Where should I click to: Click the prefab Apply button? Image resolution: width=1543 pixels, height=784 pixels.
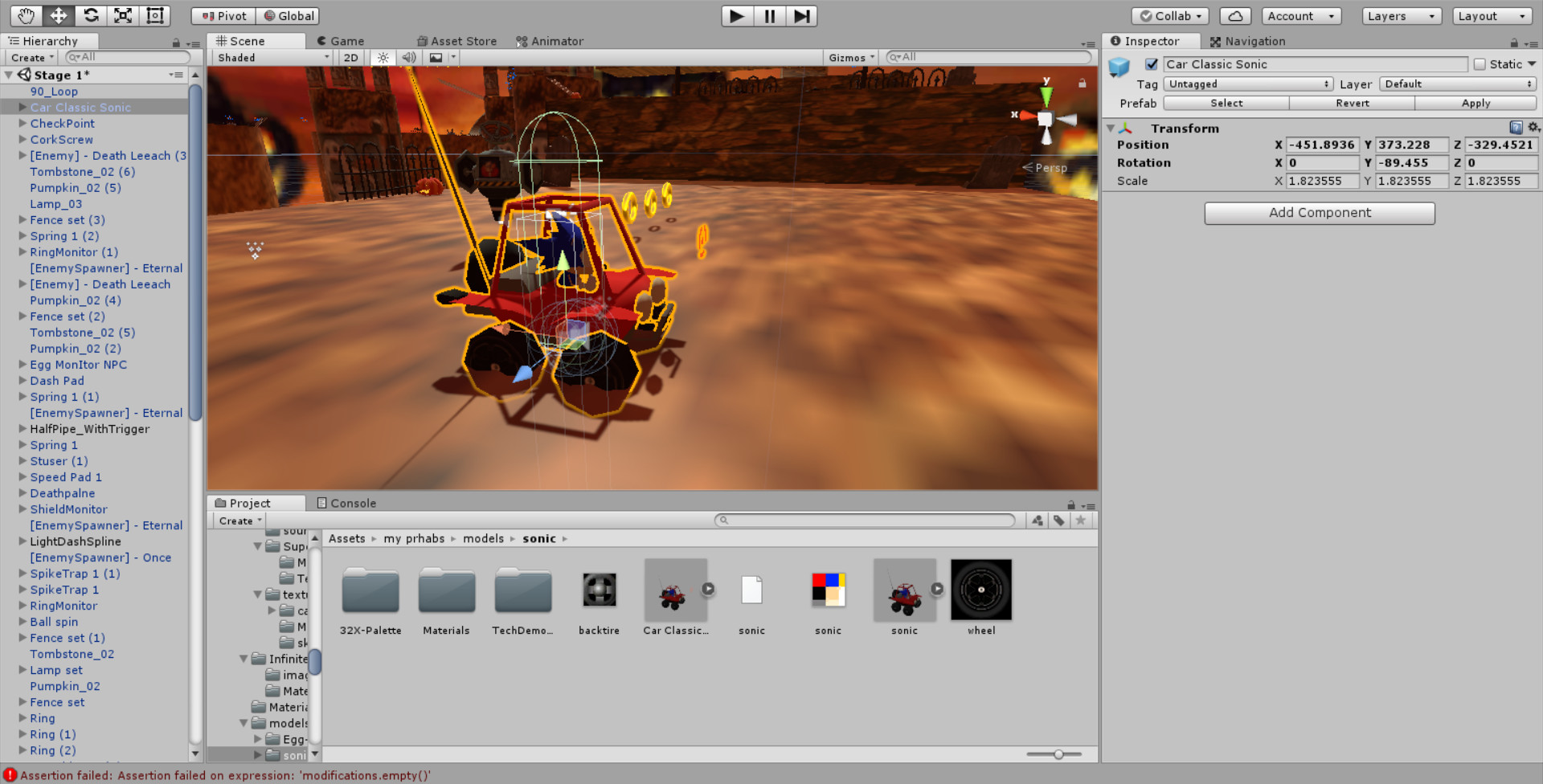[1475, 104]
